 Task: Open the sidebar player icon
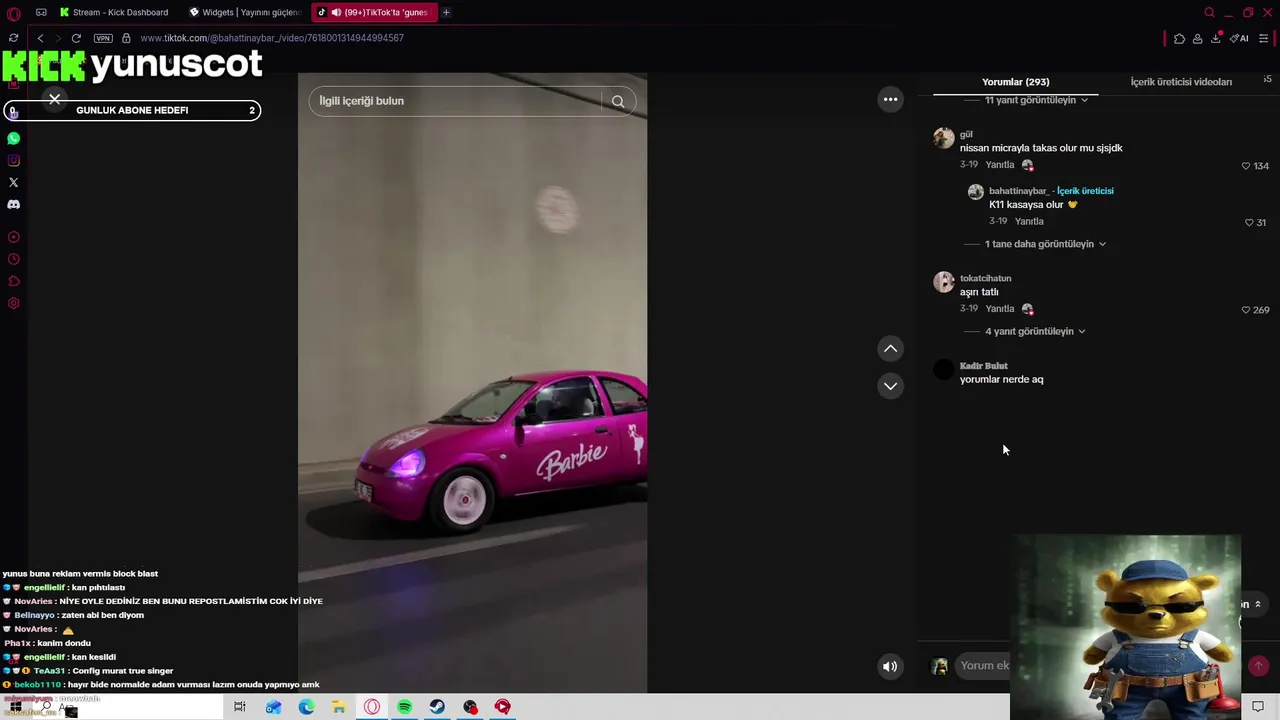[x=13, y=237]
